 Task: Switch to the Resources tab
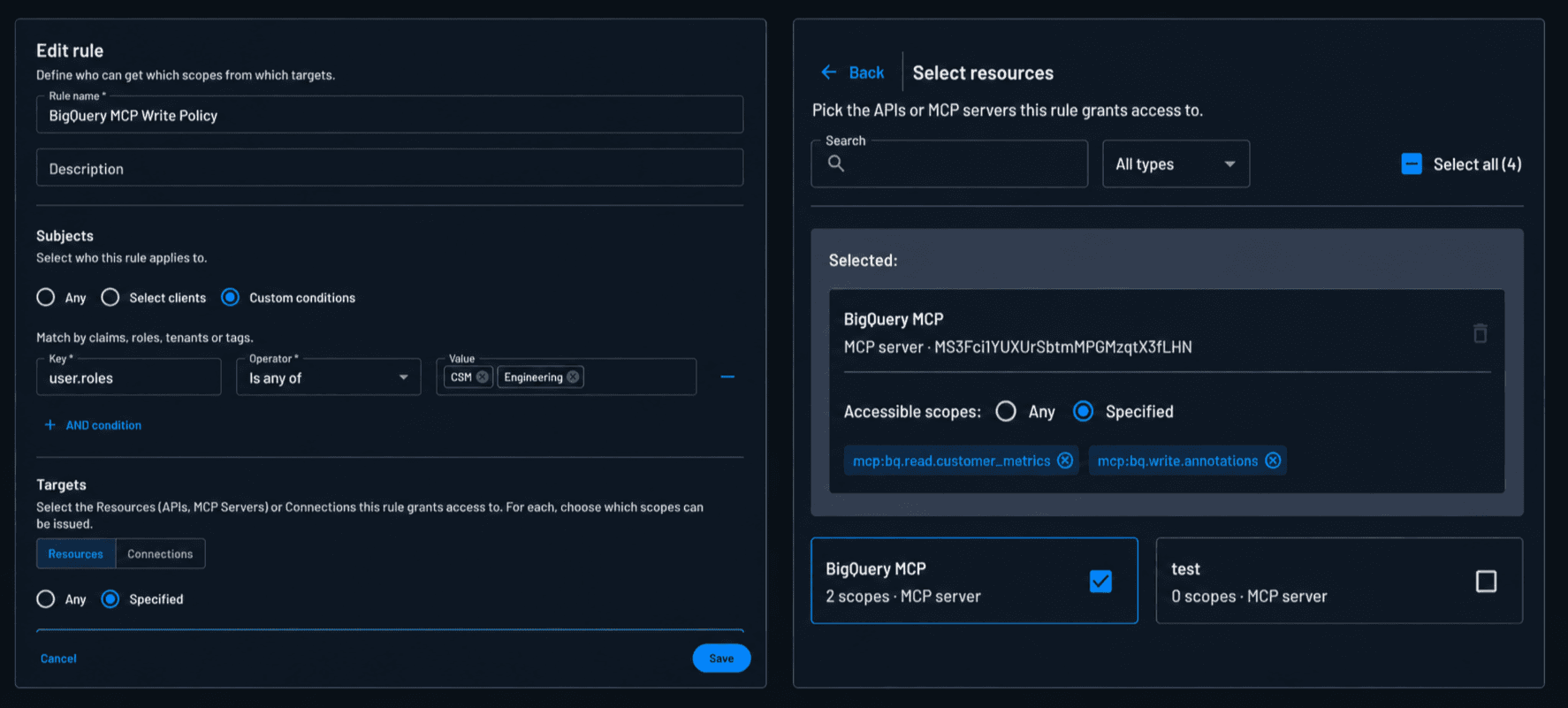76,553
